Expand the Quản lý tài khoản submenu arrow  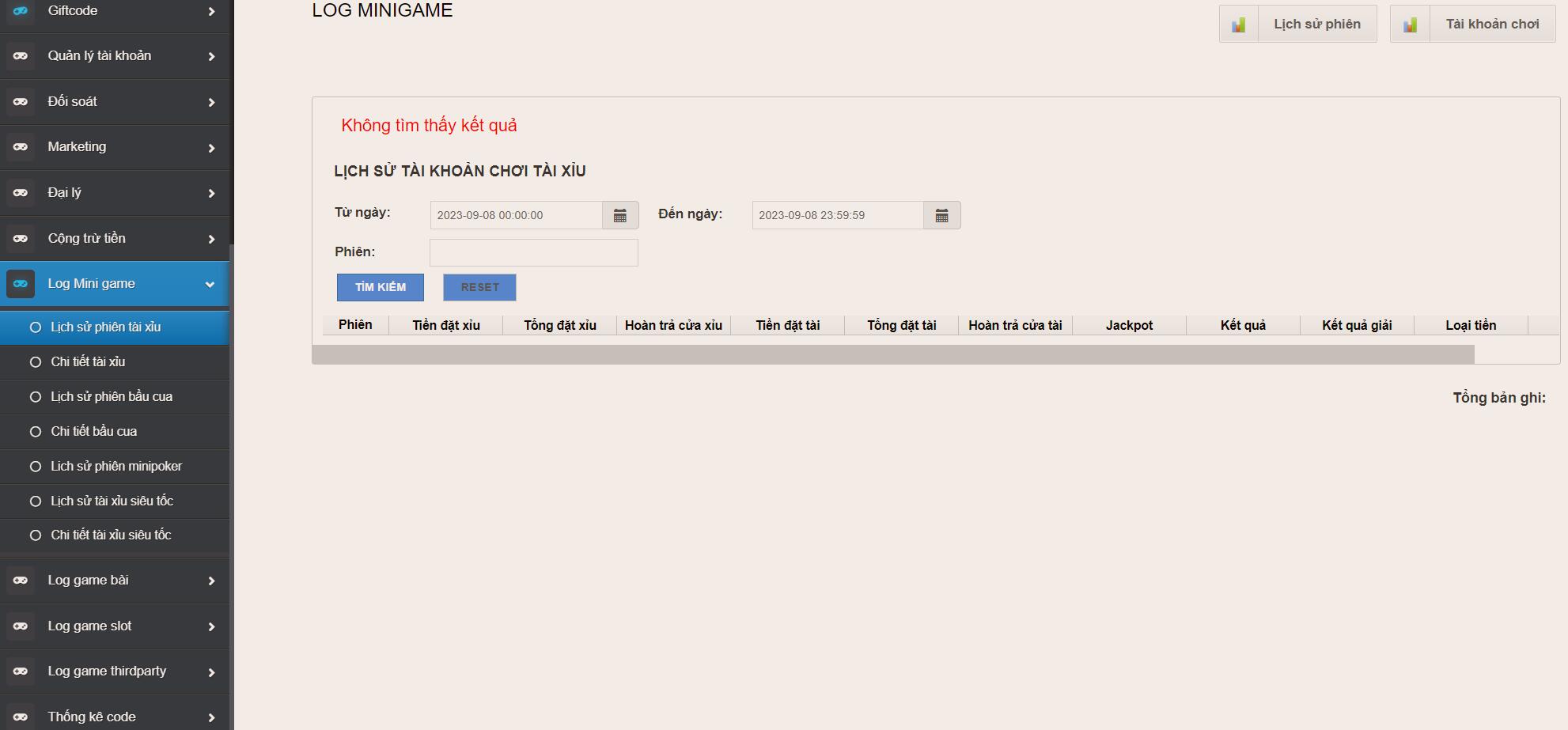pos(211,56)
